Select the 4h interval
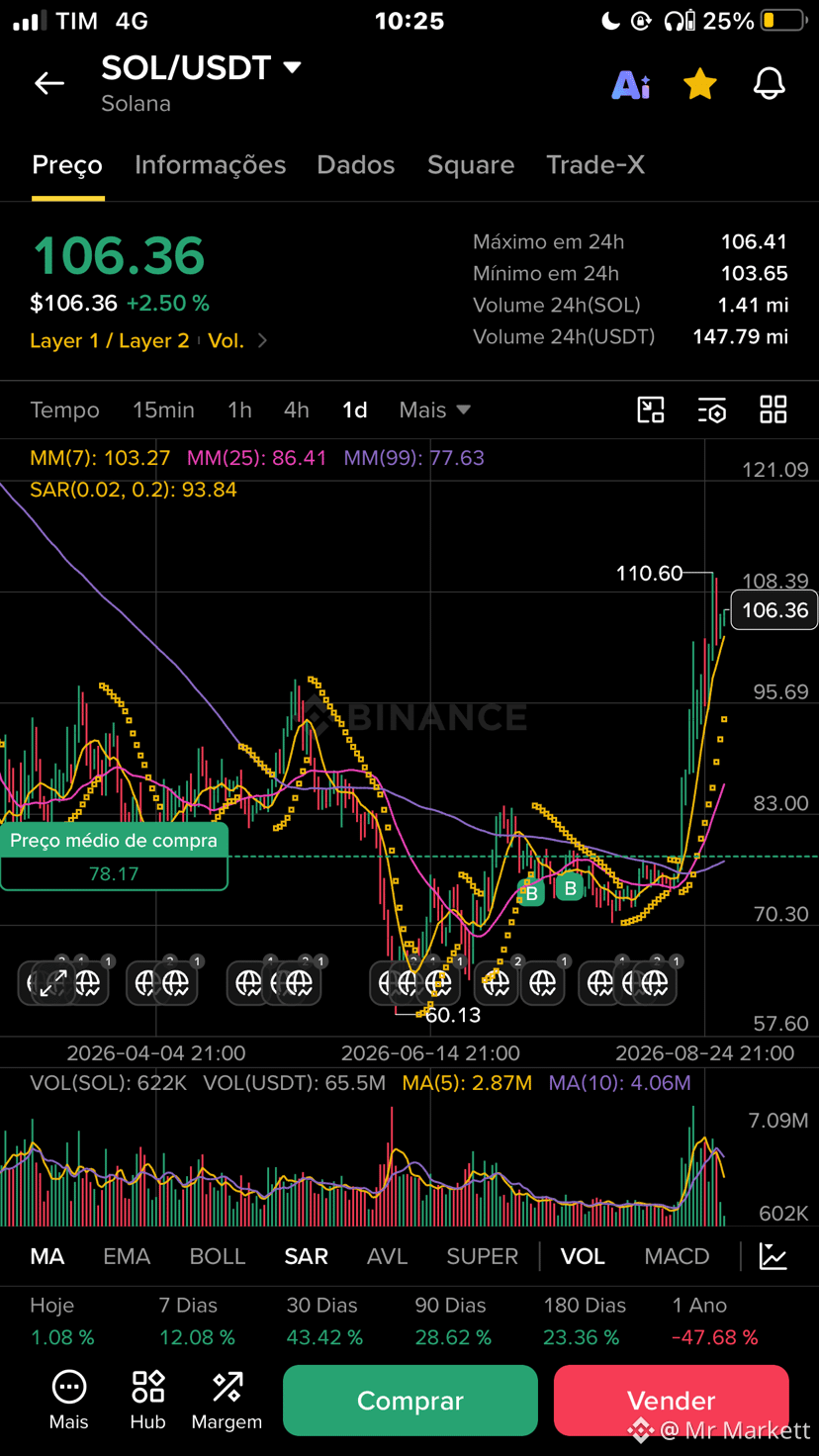The height and width of the screenshot is (1456, 819). coord(297,409)
